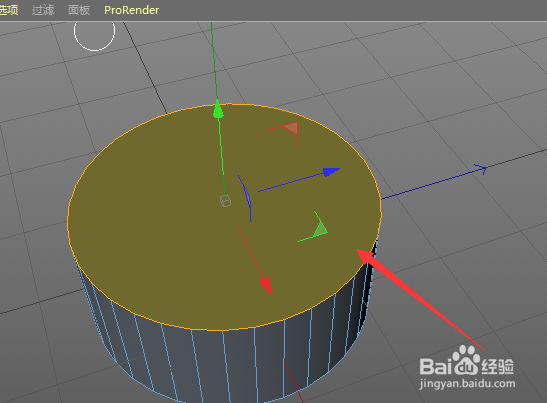
Task: Open the 过滤 menu
Action: click(43, 10)
